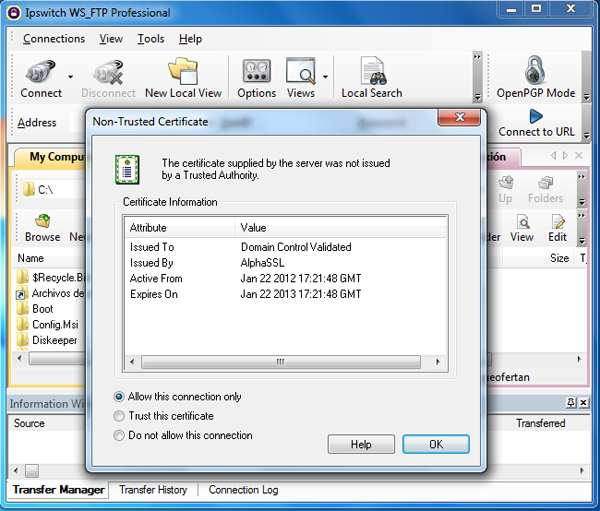Close the remote pane tab
Viewport: 600px width, 511px height.
point(579,155)
